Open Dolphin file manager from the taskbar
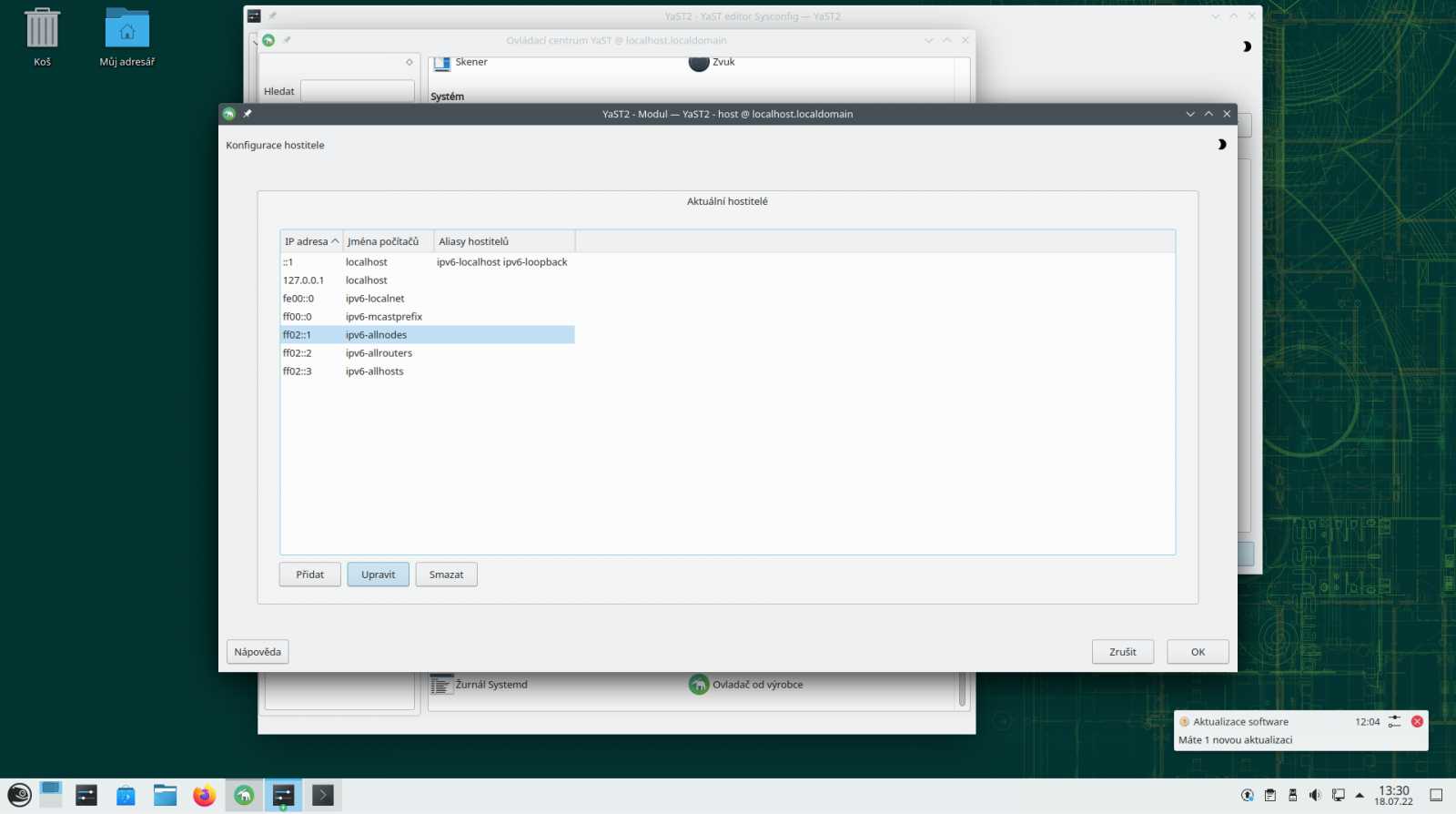 (x=165, y=795)
